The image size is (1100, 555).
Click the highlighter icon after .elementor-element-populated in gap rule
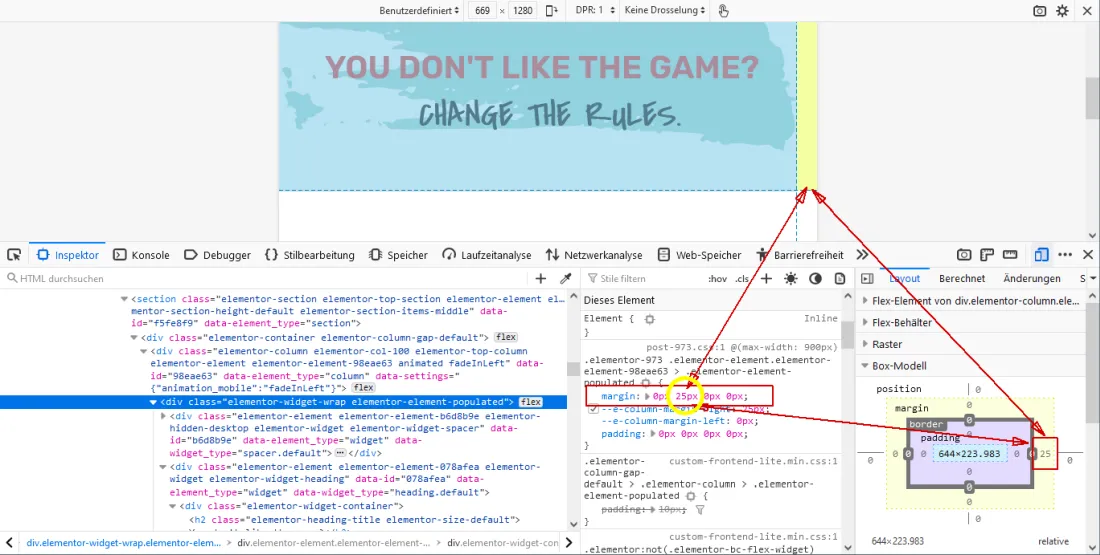coord(691,496)
